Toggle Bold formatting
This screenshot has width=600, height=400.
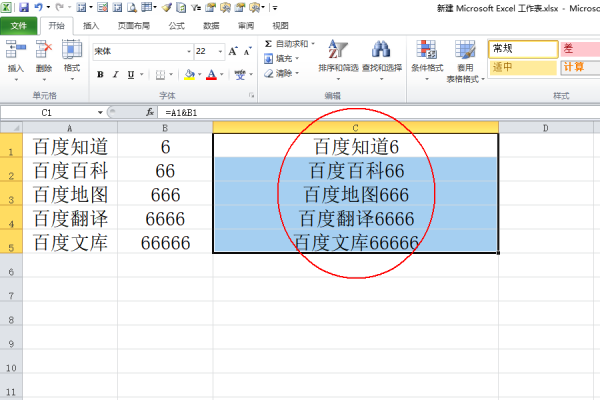tap(100, 75)
